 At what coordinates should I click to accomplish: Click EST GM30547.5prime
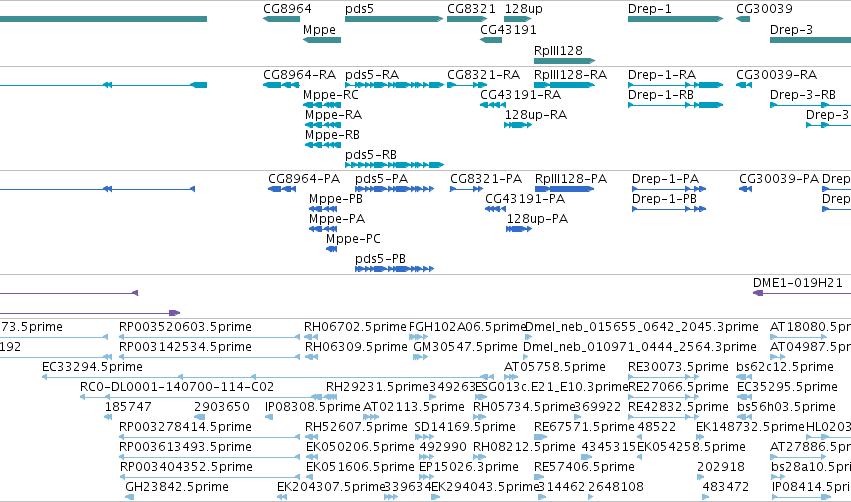click(421, 357)
